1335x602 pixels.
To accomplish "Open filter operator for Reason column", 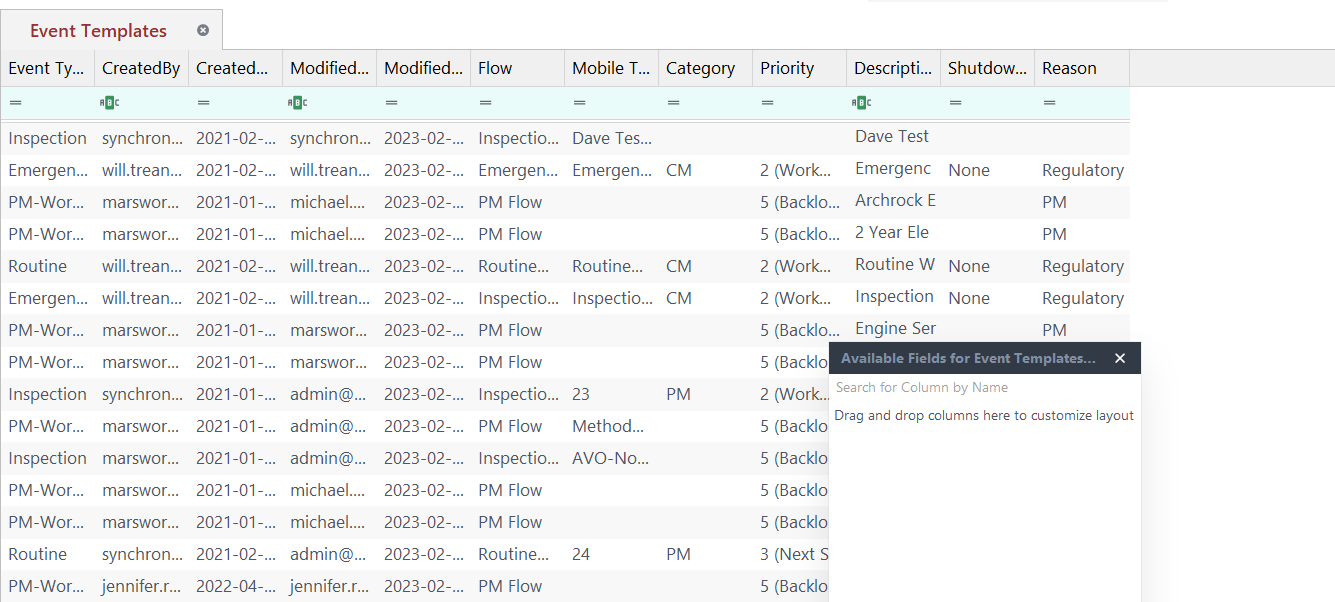I will point(1049,102).
